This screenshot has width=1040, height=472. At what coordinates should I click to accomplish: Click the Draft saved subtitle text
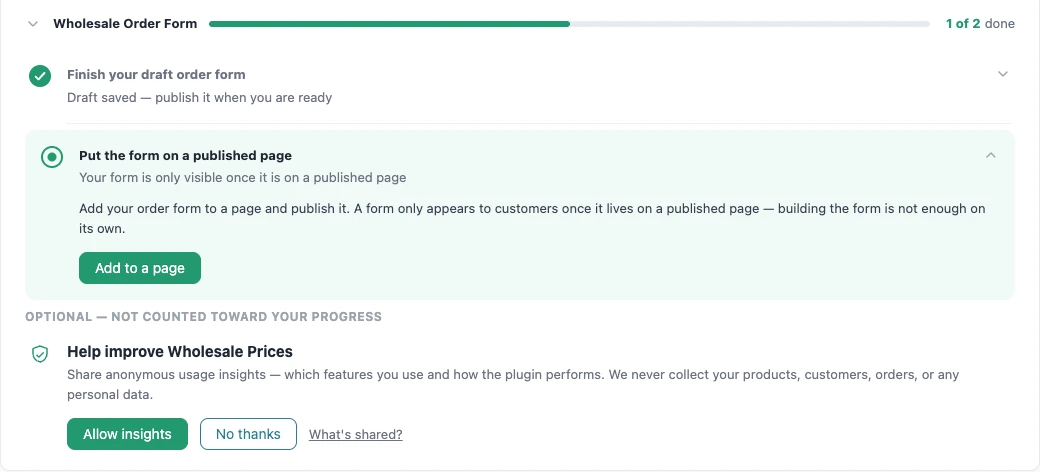200,97
